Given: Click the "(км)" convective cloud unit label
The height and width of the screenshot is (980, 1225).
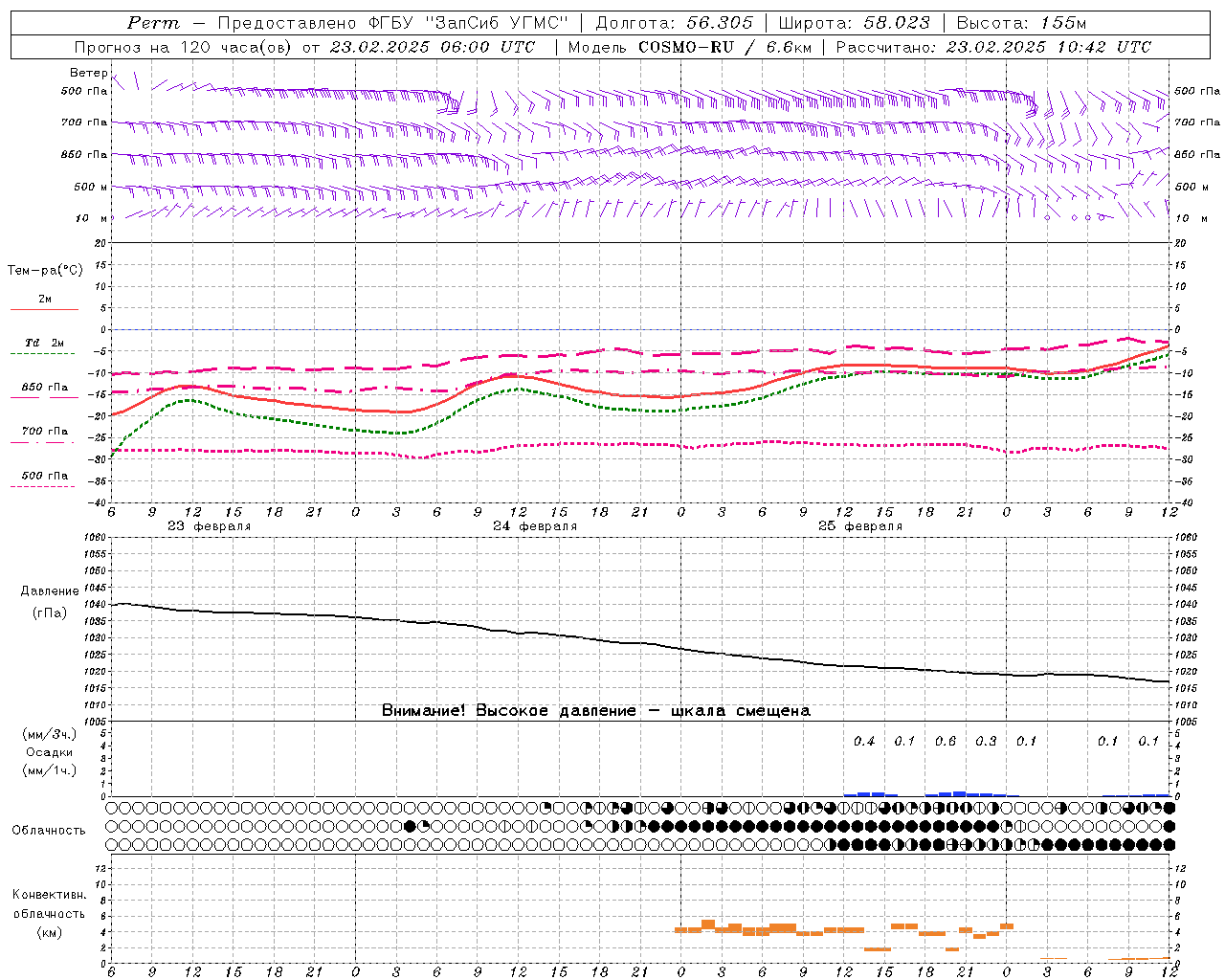Looking at the screenshot, I should pyautogui.click(x=49, y=932).
